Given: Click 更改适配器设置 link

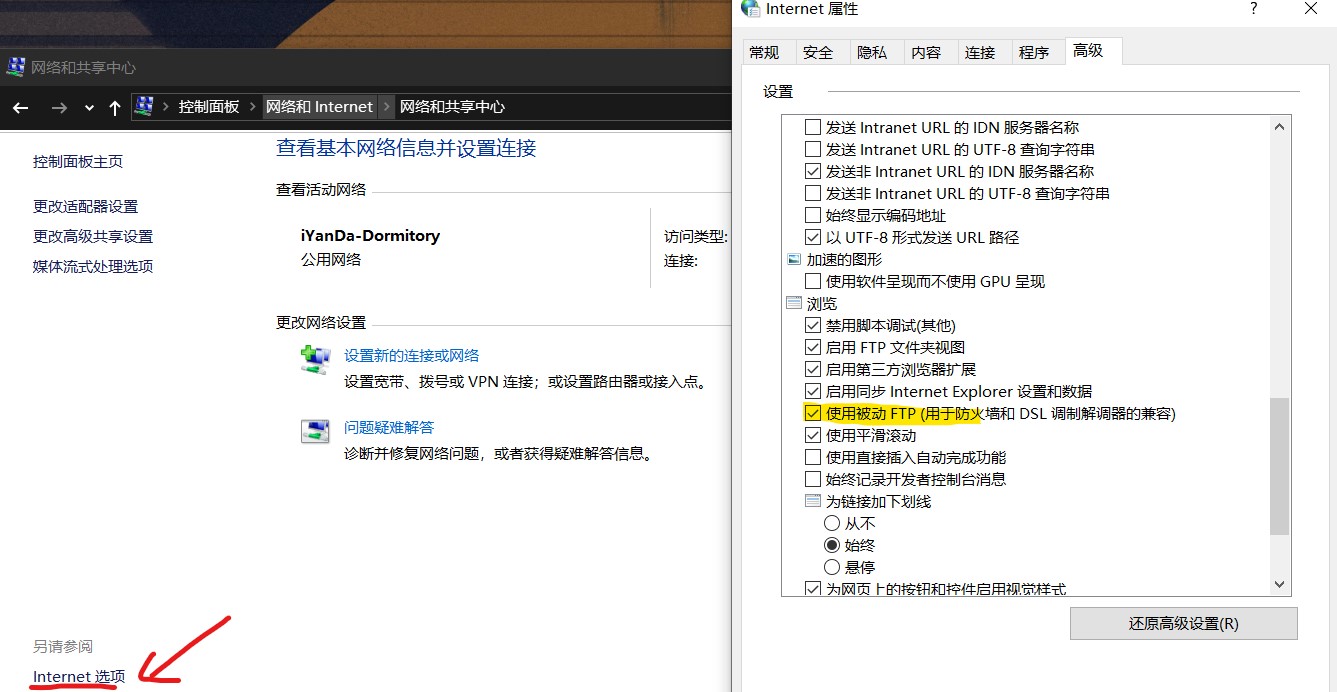Looking at the screenshot, I should tap(85, 207).
